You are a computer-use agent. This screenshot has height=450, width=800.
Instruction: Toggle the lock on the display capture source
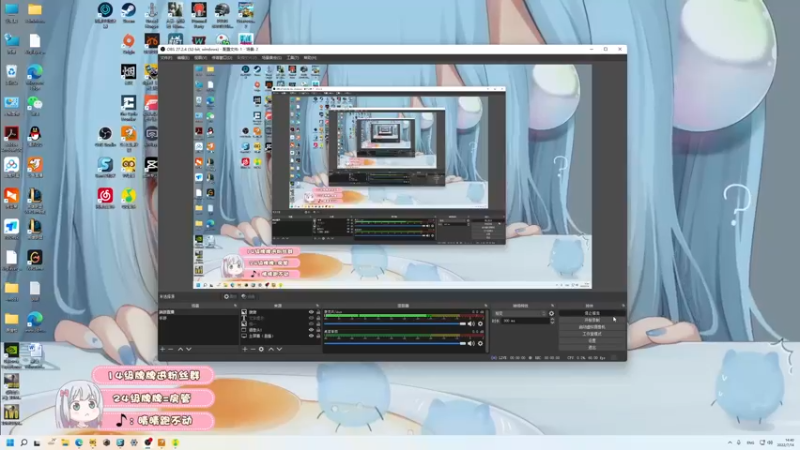318,336
